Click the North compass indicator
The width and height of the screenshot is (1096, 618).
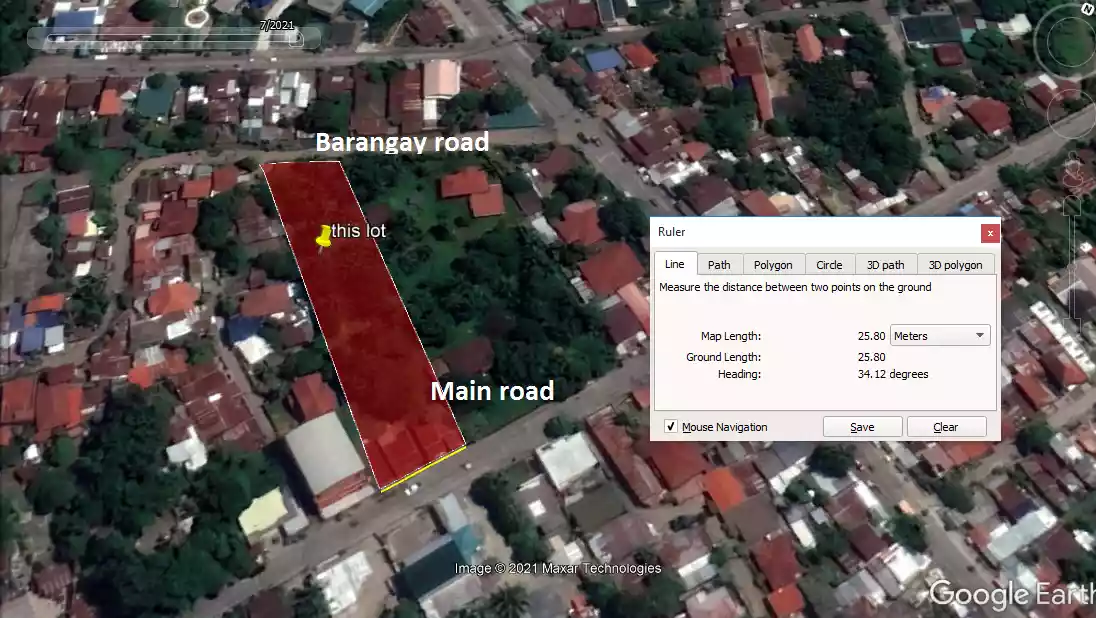[1089, 9]
